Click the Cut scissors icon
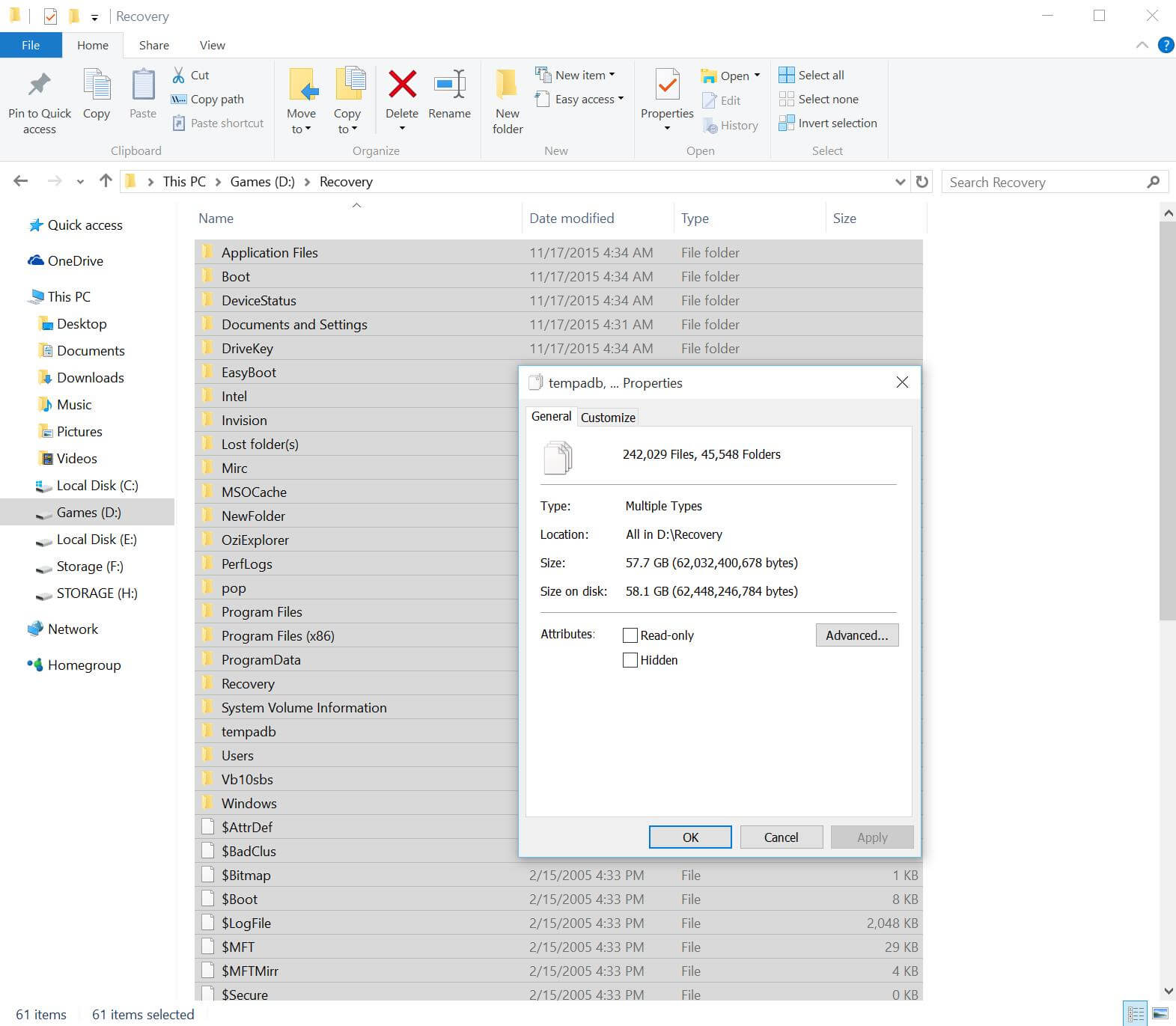Image resolution: width=1176 pixels, height=1026 pixels. (178, 75)
